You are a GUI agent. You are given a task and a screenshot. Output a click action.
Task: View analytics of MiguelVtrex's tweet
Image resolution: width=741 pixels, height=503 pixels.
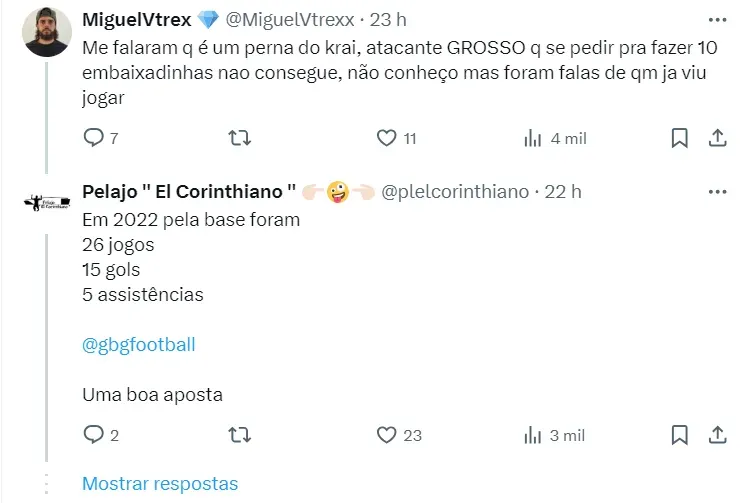(x=533, y=138)
